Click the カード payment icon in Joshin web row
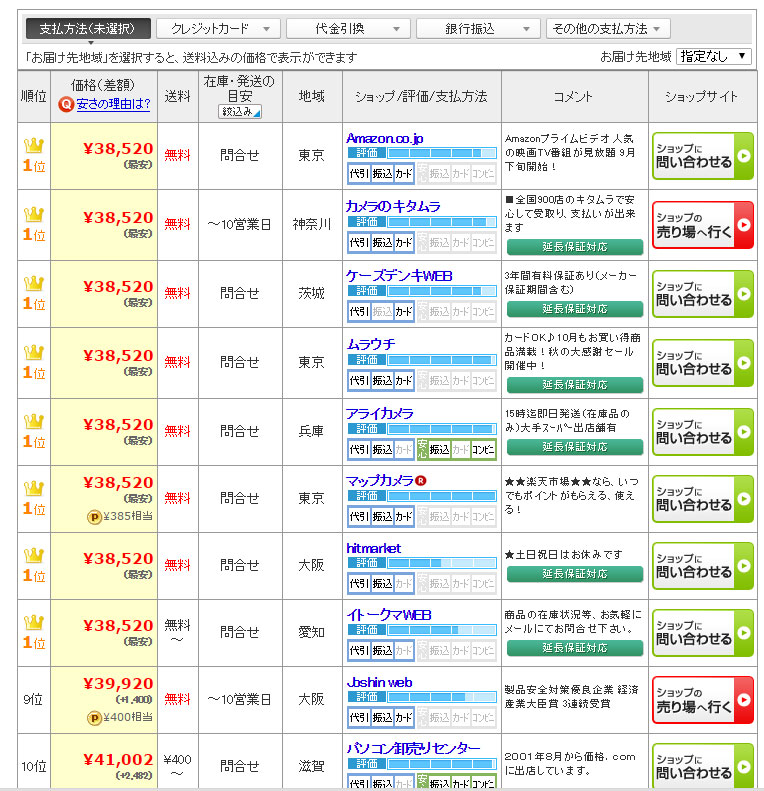 click(404, 718)
